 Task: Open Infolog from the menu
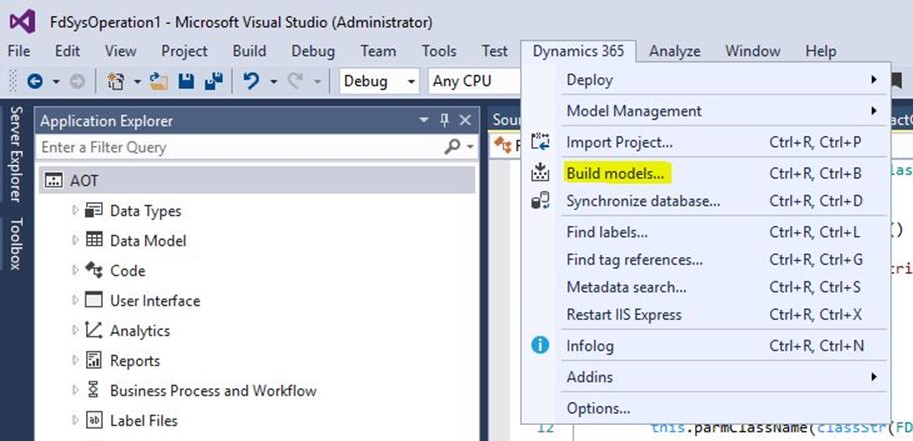coord(705,346)
